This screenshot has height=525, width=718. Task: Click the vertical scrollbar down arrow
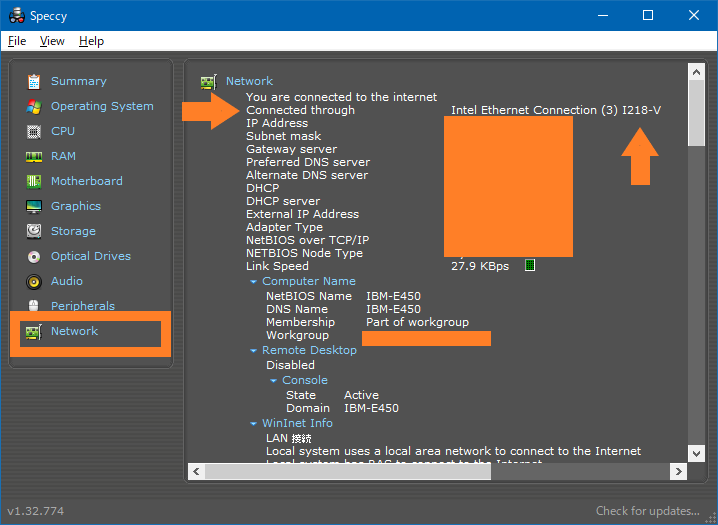(x=696, y=454)
